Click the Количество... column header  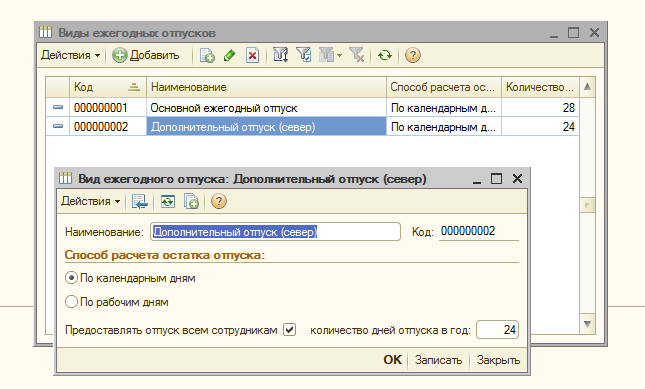pos(540,87)
